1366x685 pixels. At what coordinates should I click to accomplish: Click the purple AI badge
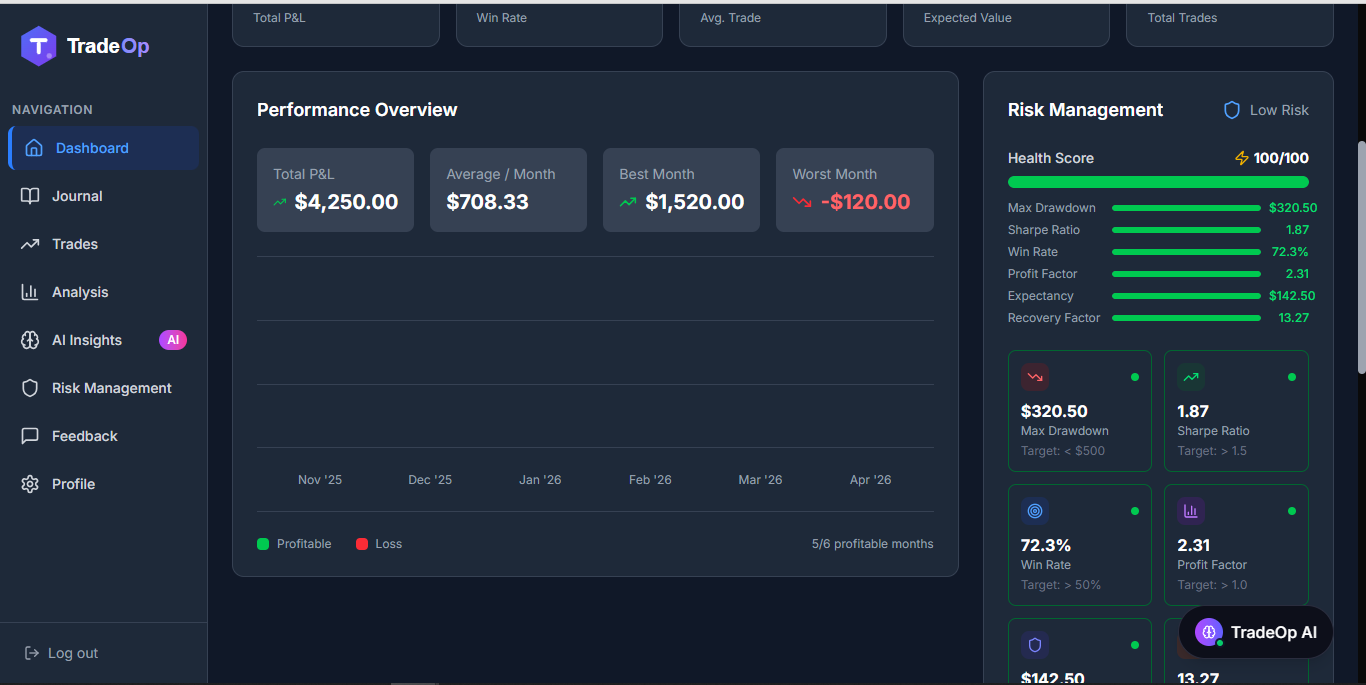click(173, 340)
